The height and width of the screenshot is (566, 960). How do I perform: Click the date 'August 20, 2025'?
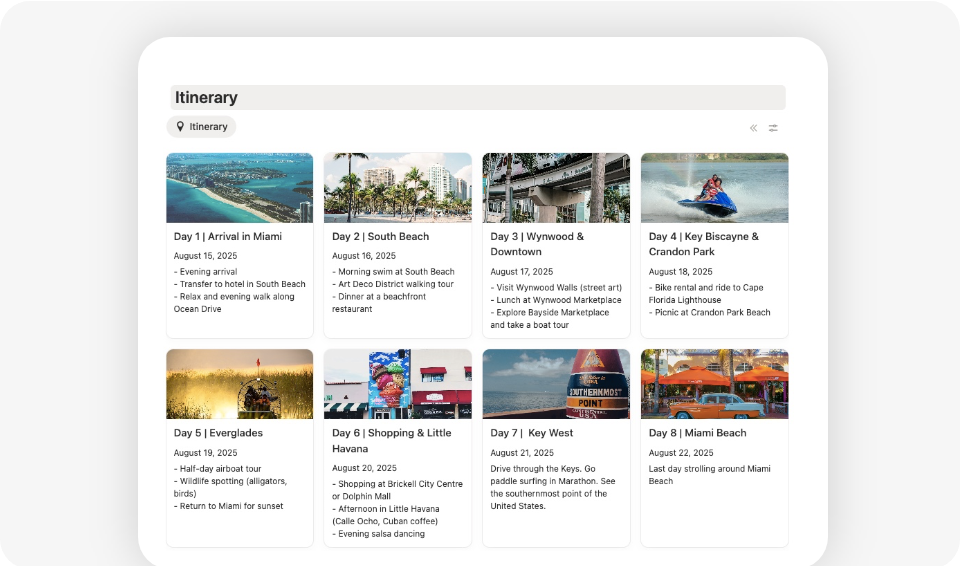tap(364, 468)
